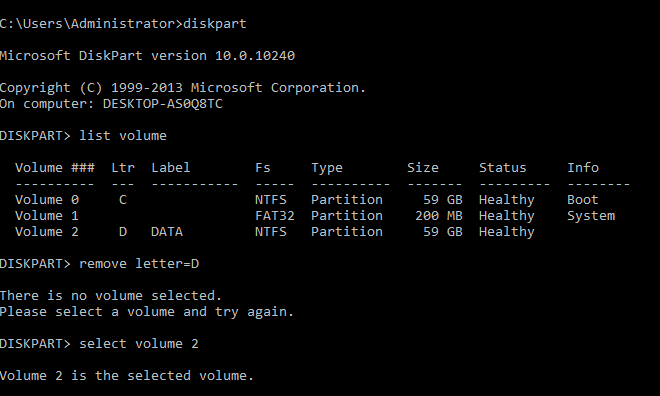Click the 'Fs' column header
This screenshot has width=660, height=396.
click(263, 167)
